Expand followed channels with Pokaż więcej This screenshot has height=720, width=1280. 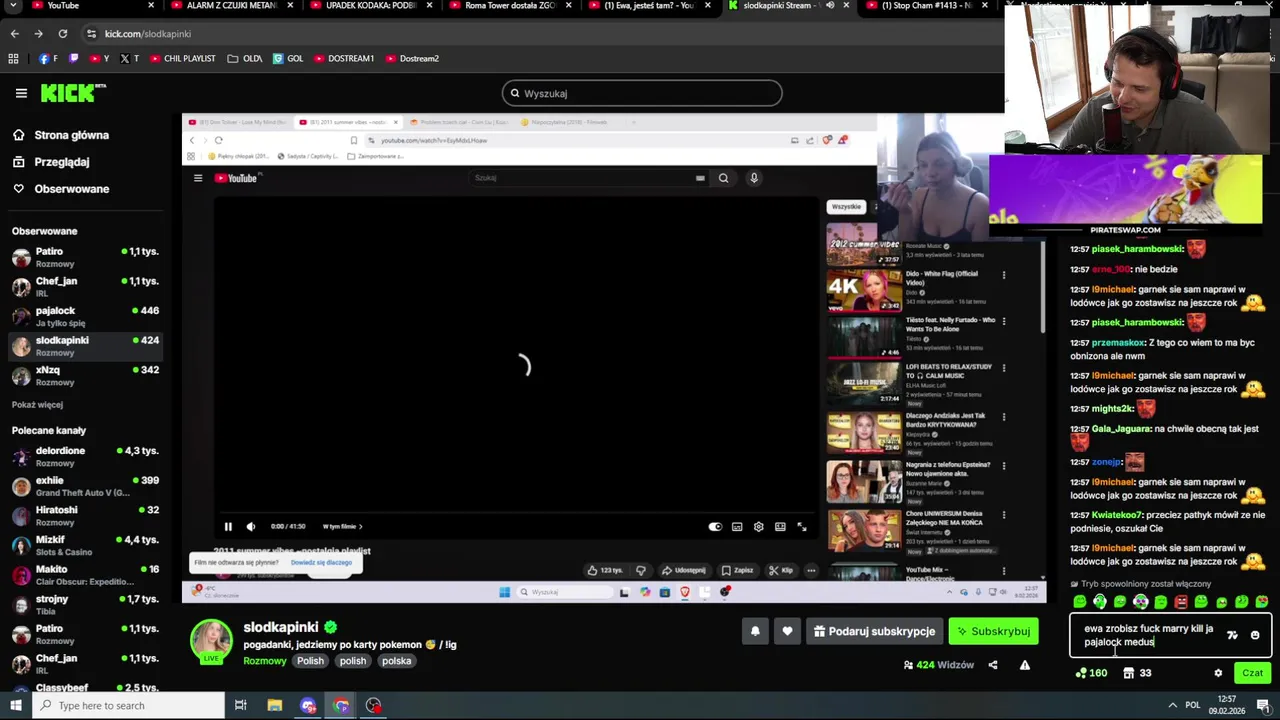[37, 405]
